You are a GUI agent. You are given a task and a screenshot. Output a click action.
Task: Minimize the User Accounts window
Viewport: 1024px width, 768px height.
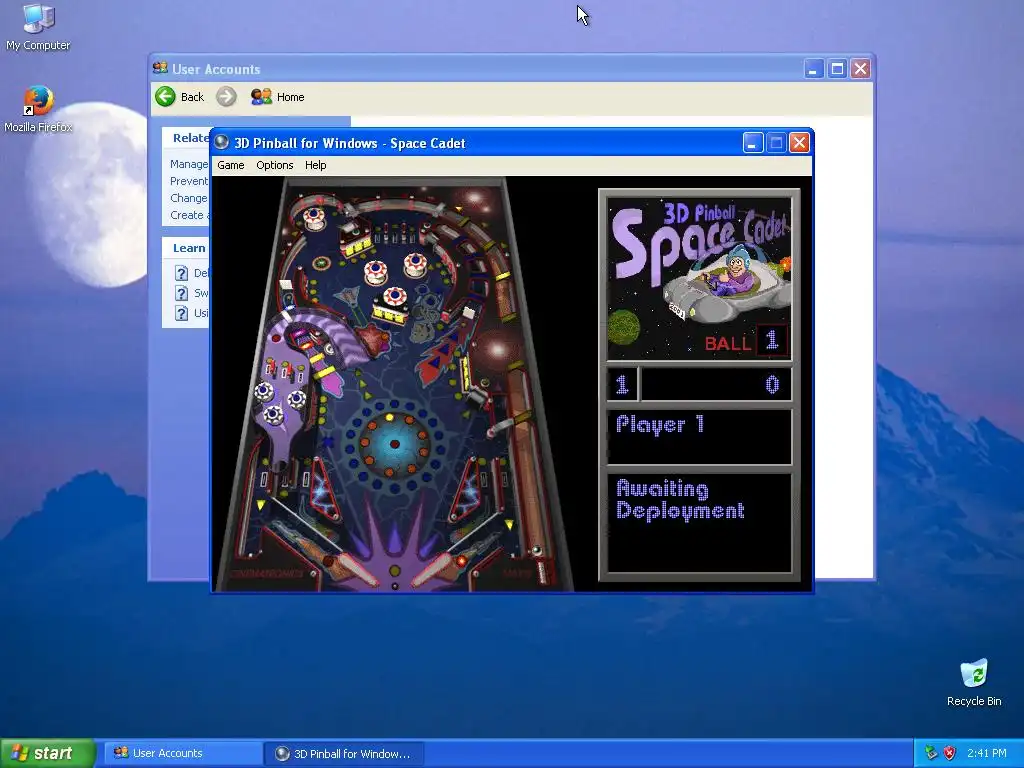tap(813, 68)
